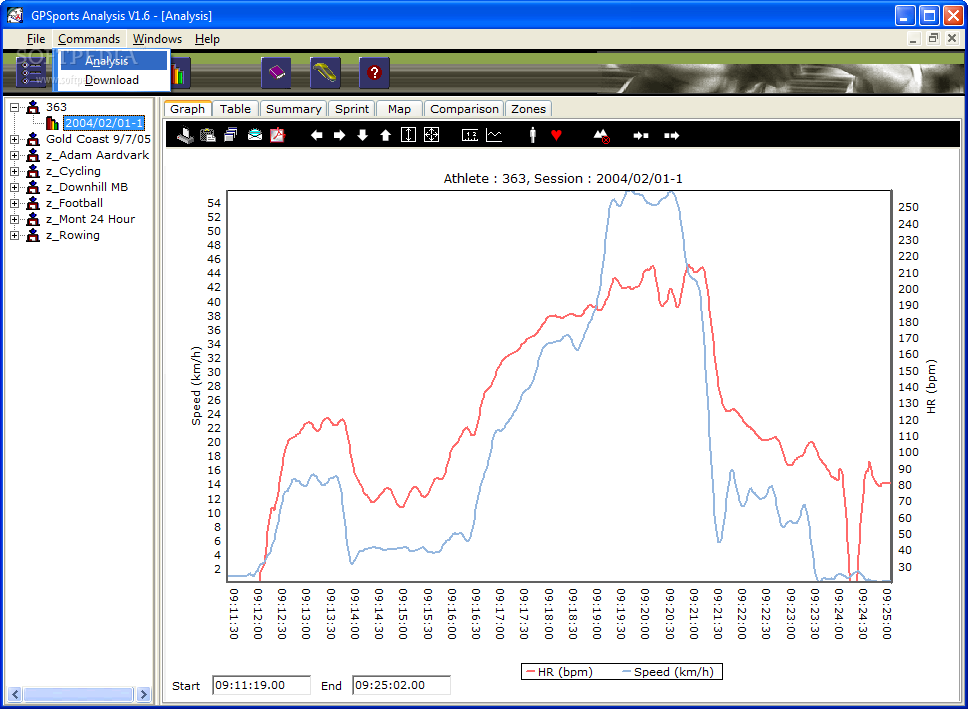968x709 pixels.
Task: Pan the graph left with the left arrow
Action: (x=317, y=135)
